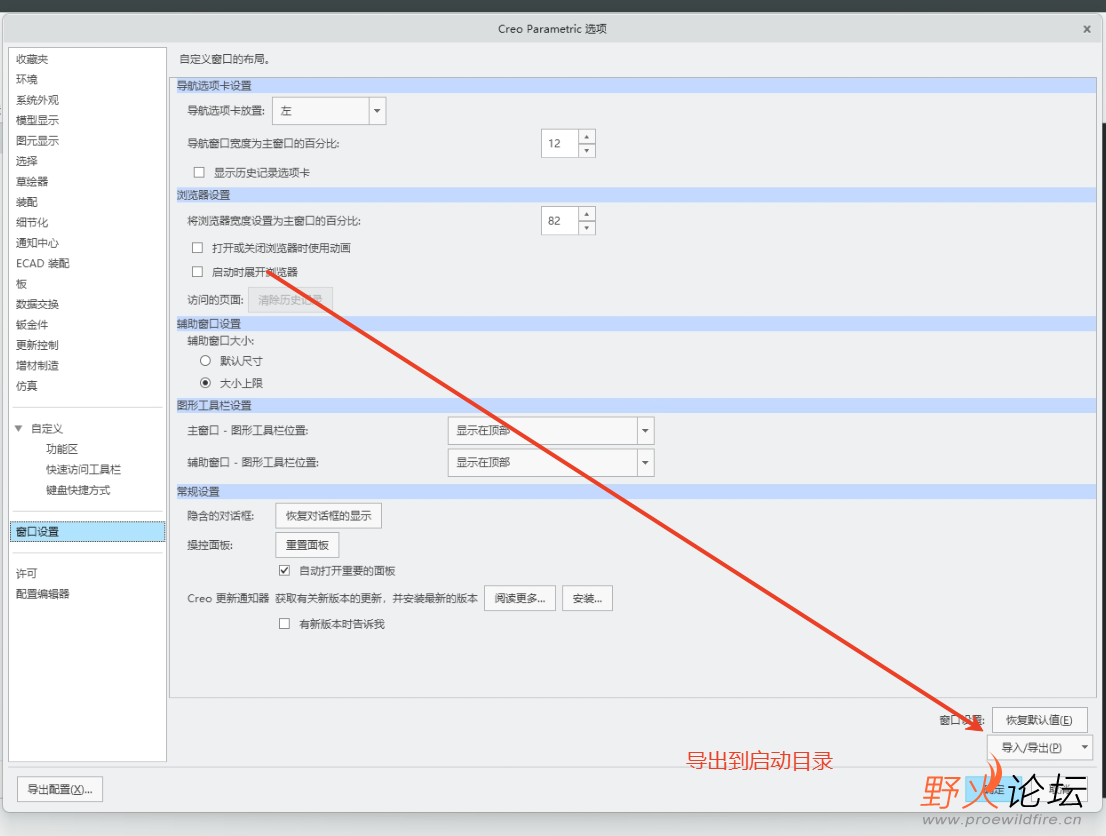Image resolution: width=1106 pixels, height=836 pixels.
Task: Open 更新控制 settings
Action: [x=37, y=346]
